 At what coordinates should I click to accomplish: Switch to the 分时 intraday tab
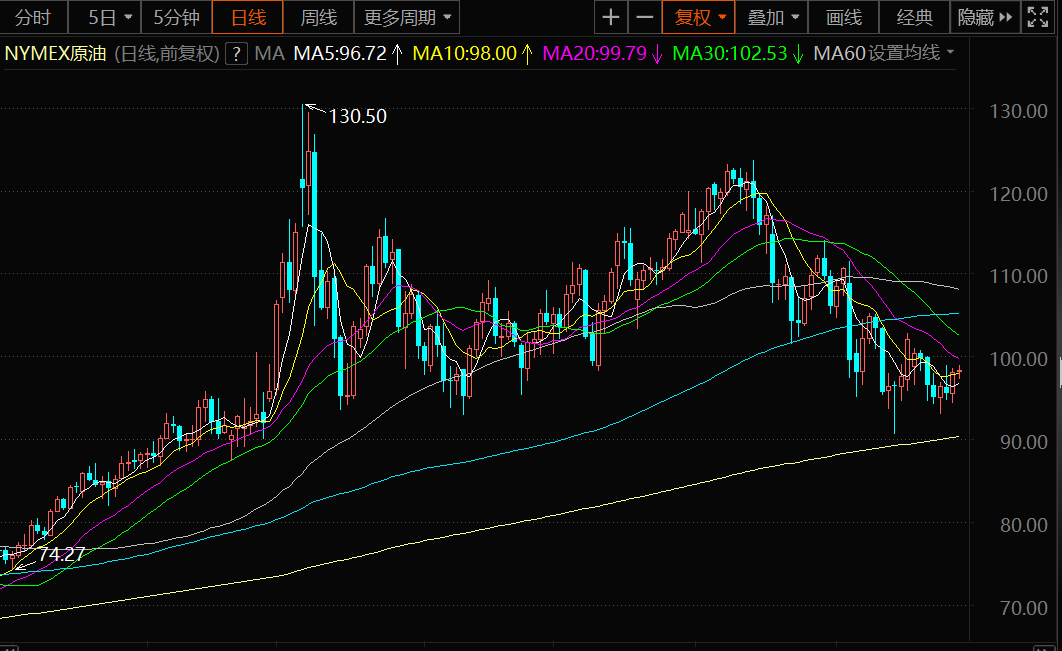pyautogui.click(x=32, y=17)
